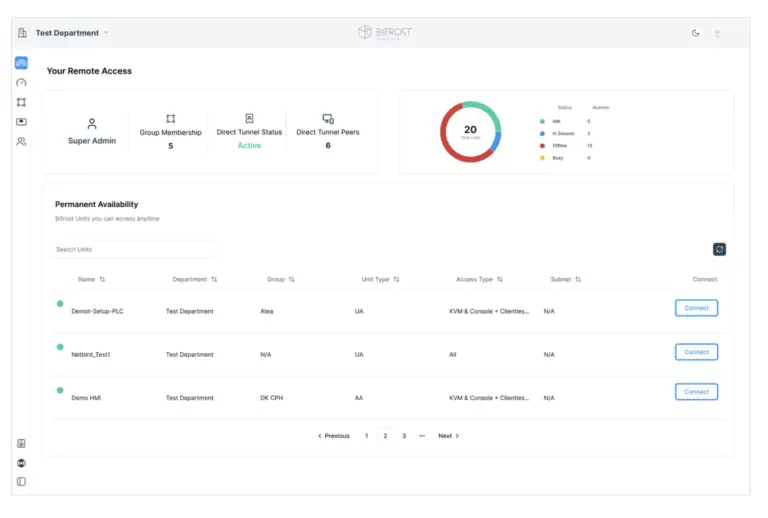Toggle dark mode with the moon icon

coord(696,33)
